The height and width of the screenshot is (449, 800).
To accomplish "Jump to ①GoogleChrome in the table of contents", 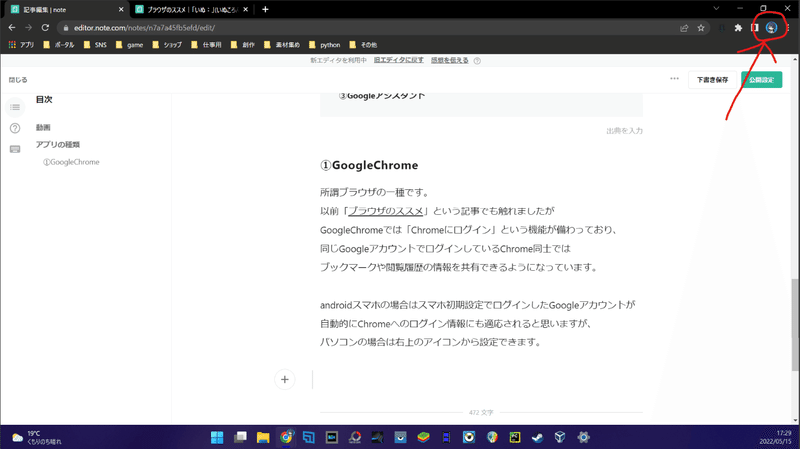I will click(x=71, y=162).
